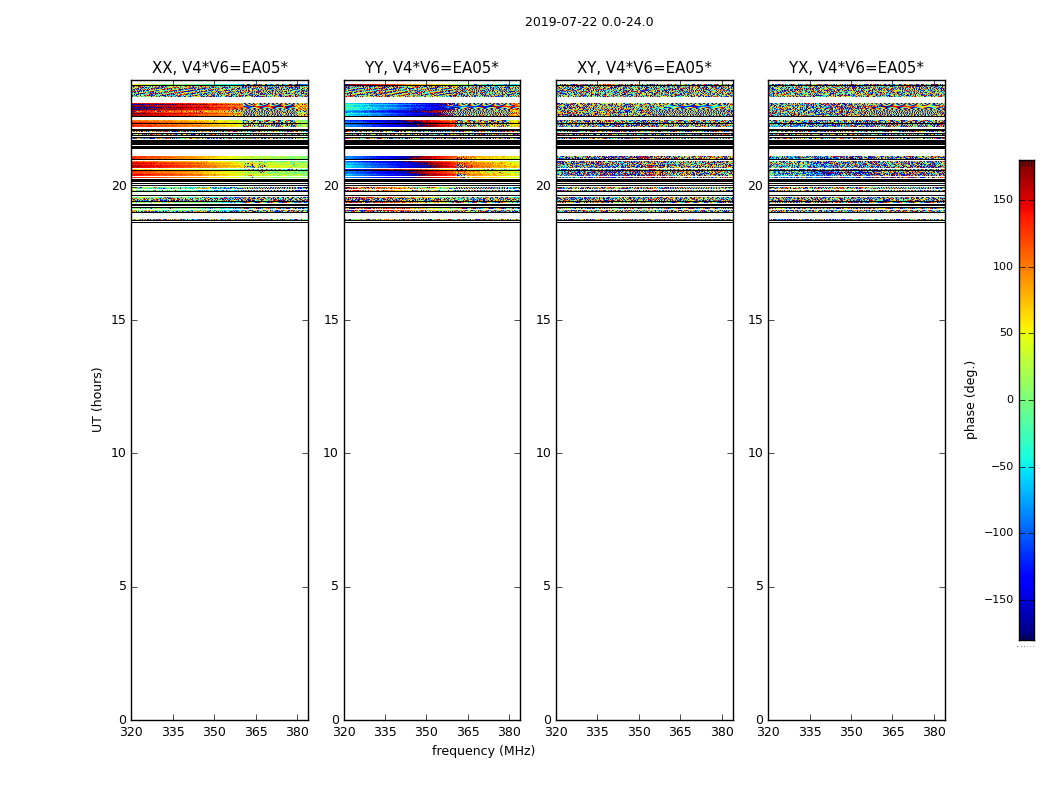The height and width of the screenshot is (800, 1050).
Task: Click the 5 hour tick beside XY panel
Action: click(546, 587)
